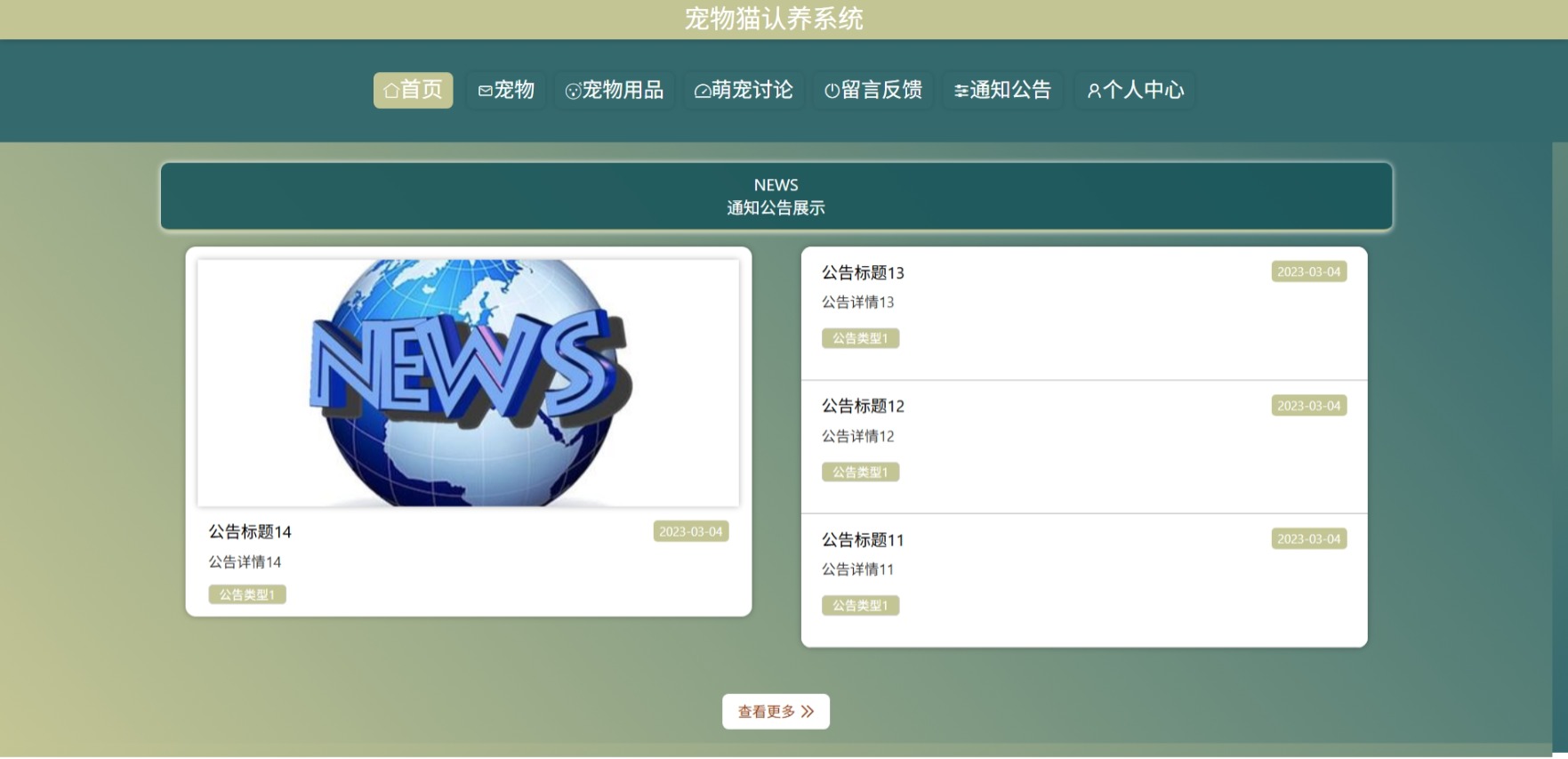1568x759 pixels.
Task: Click the double chevron in 查看更多
Action: point(807,712)
